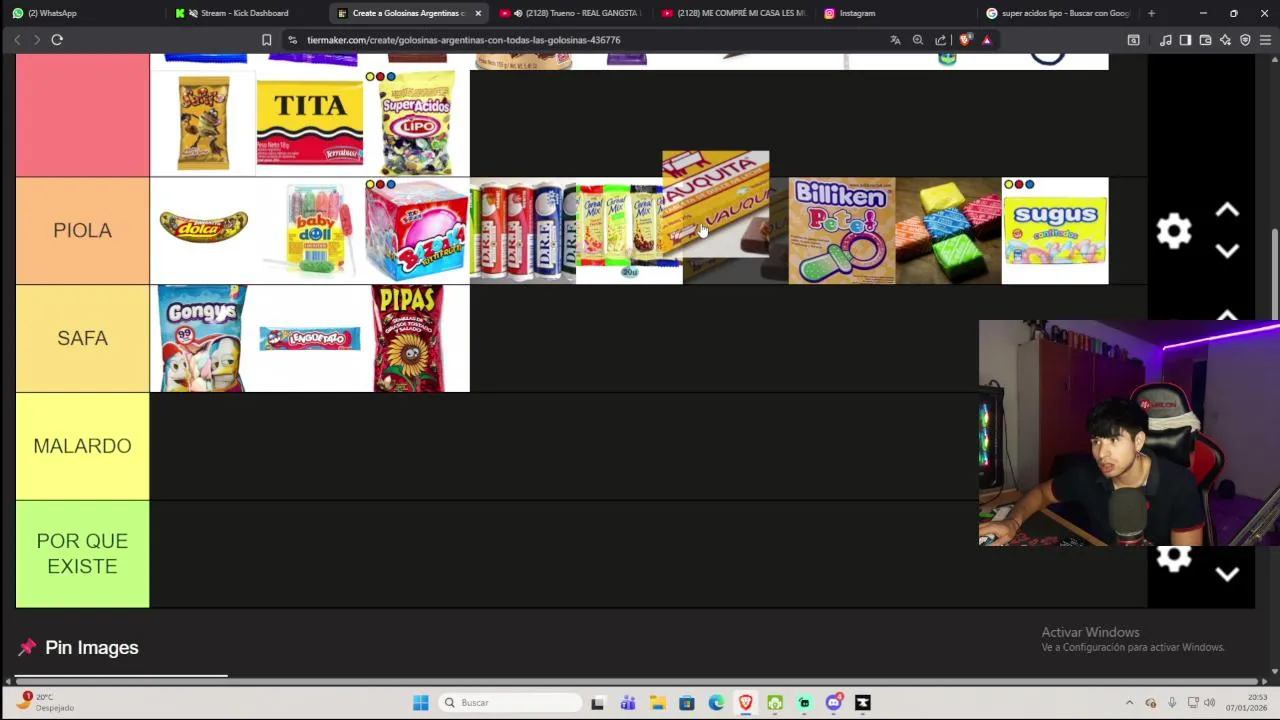Screen dimensions: 1280x720
Task: Toggle the browser sidebar panel
Action: pos(1185,40)
